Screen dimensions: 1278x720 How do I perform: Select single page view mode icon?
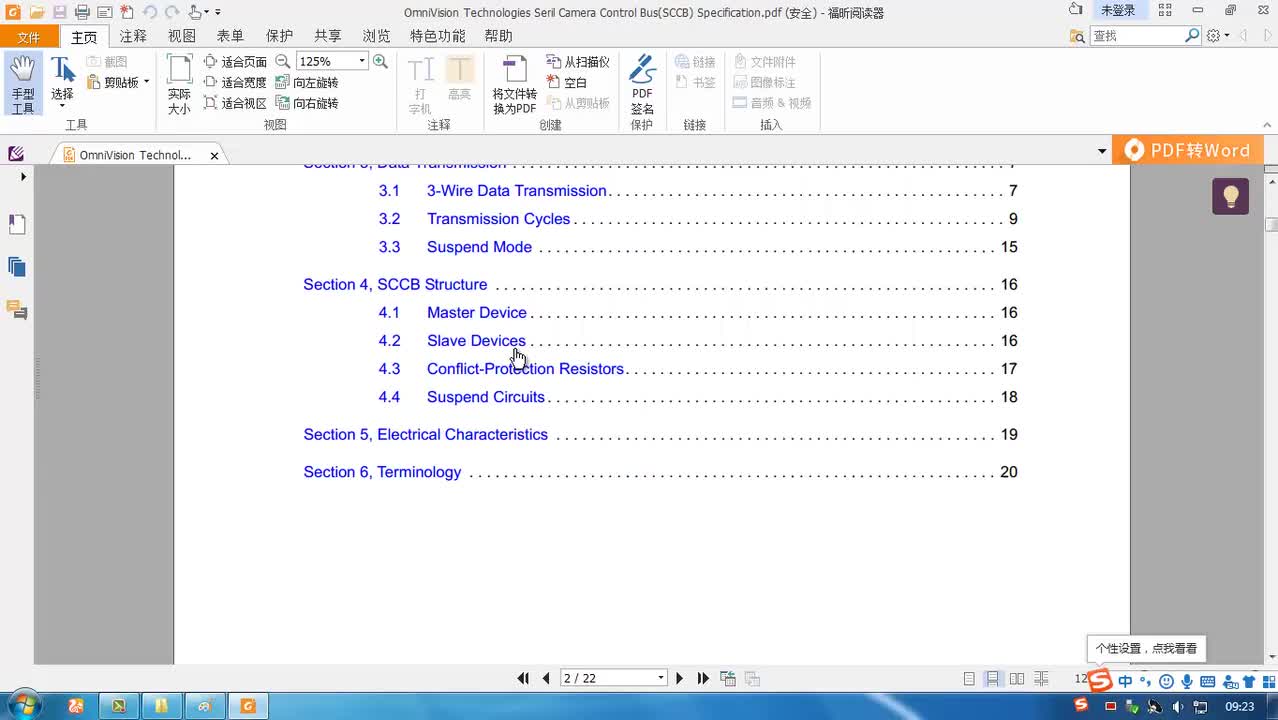[x=969, y=678]
